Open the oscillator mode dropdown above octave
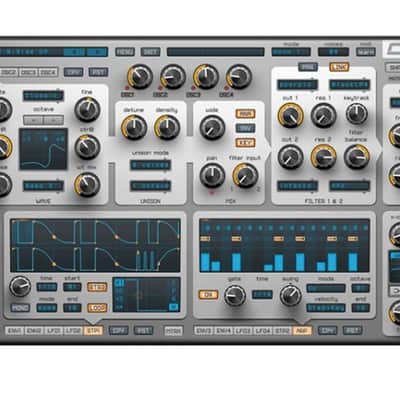Screen dimensions: 400x400 point(43,96)
